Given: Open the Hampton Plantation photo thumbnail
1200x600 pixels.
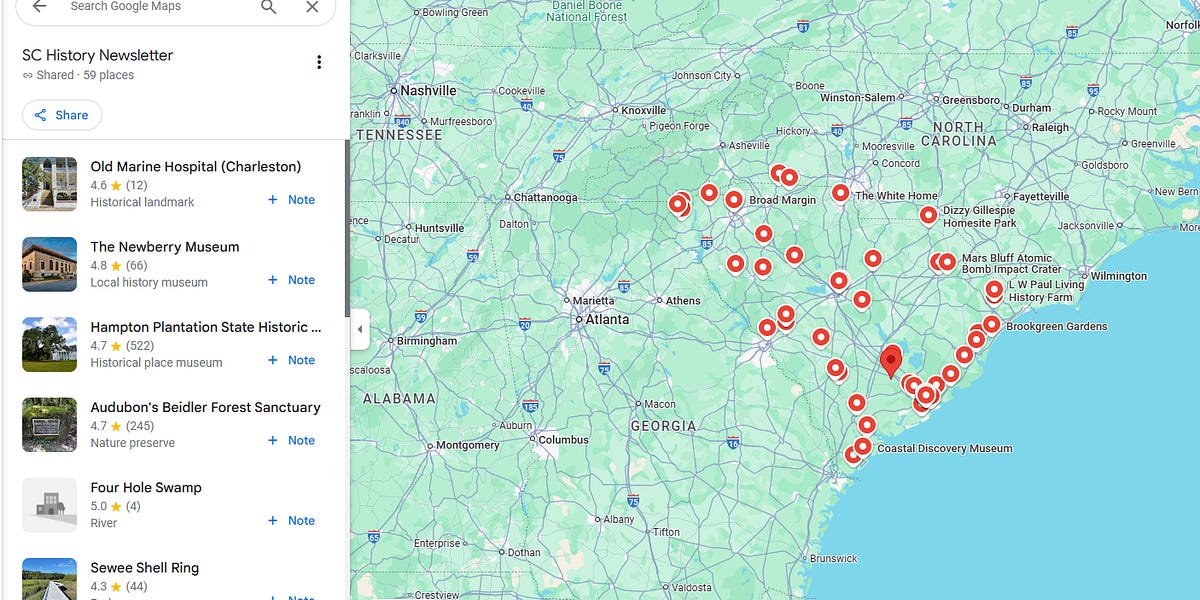Looking at the screenshot, I should pos(49,345).
